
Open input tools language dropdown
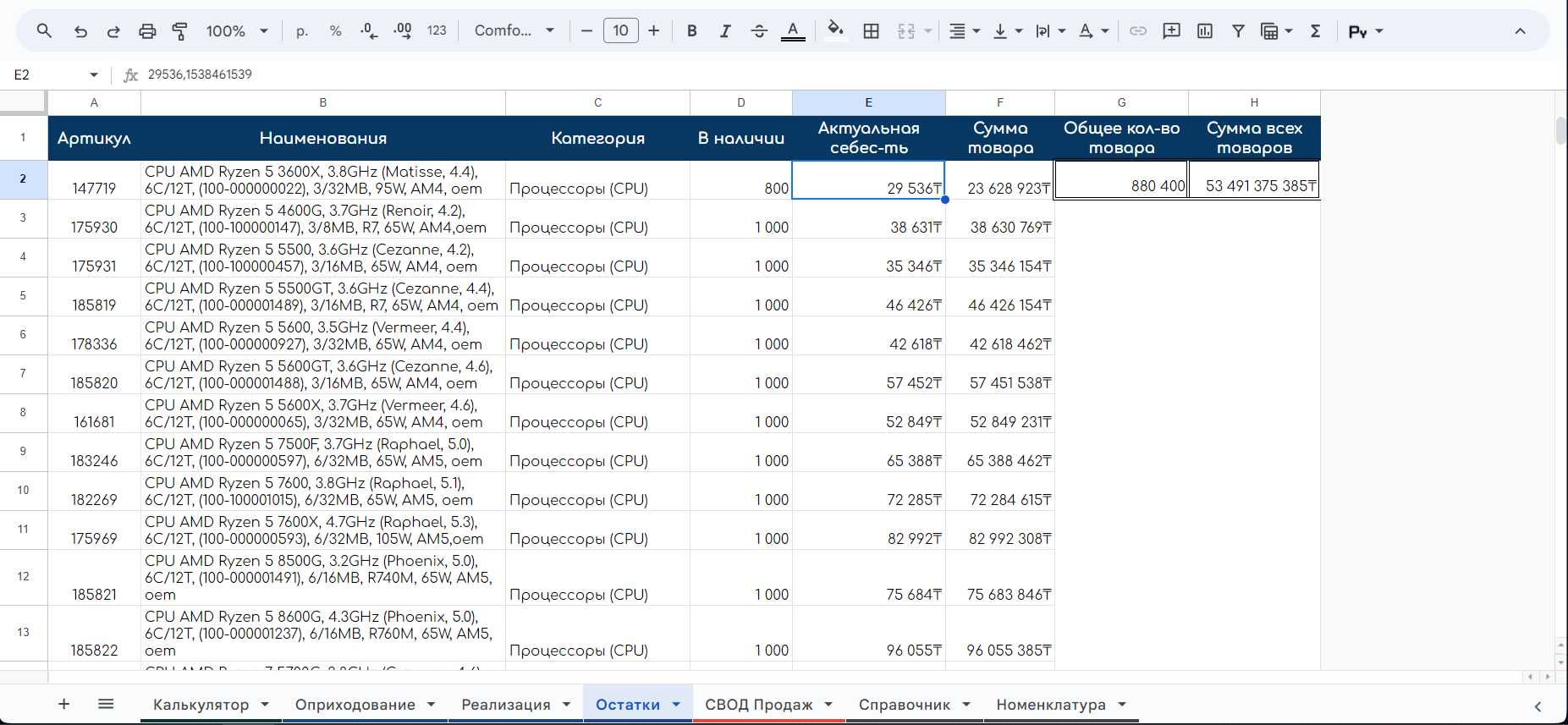[1366, 30]
